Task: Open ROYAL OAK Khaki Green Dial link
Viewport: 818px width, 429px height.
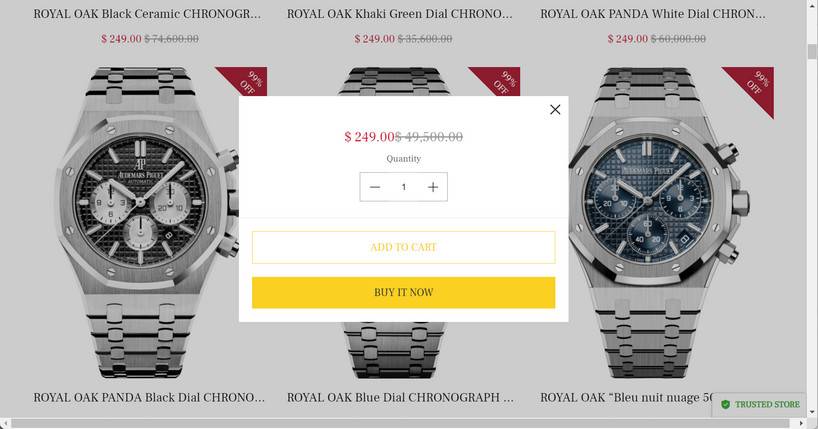Action: click(x=400, y=14)
